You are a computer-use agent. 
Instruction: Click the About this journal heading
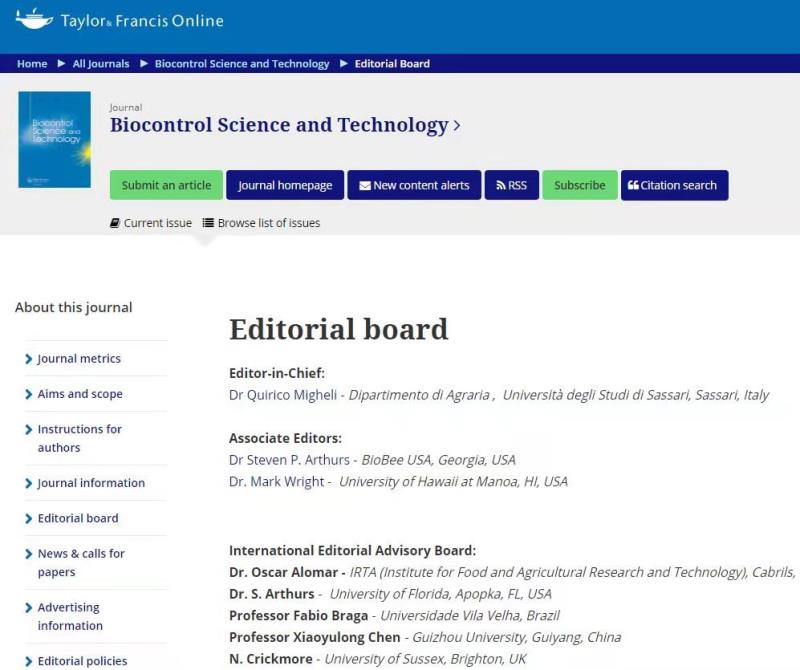coord(73,307)
